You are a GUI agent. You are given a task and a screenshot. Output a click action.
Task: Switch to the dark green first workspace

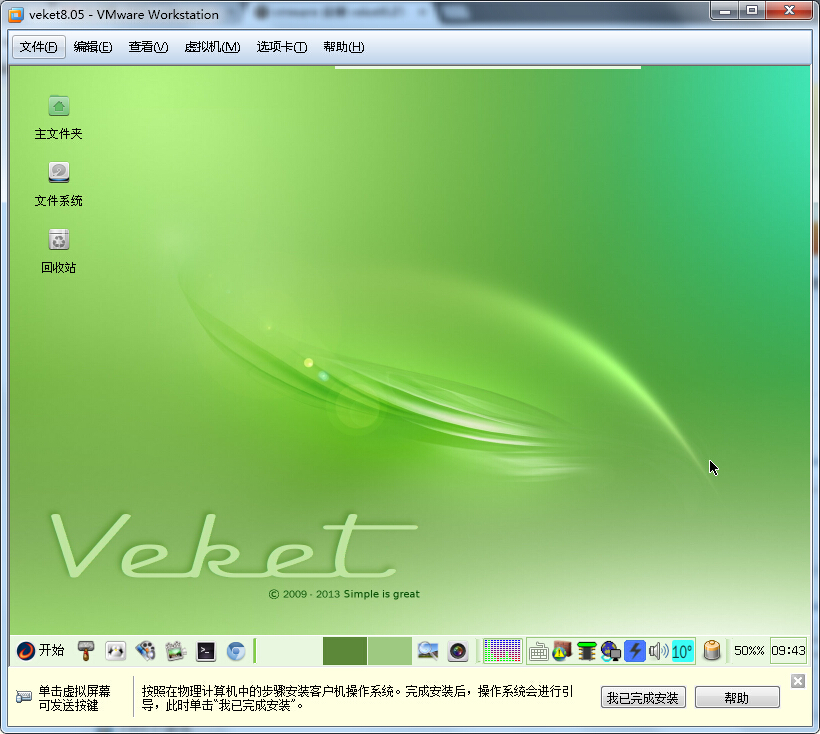click(x=345, y=651)
